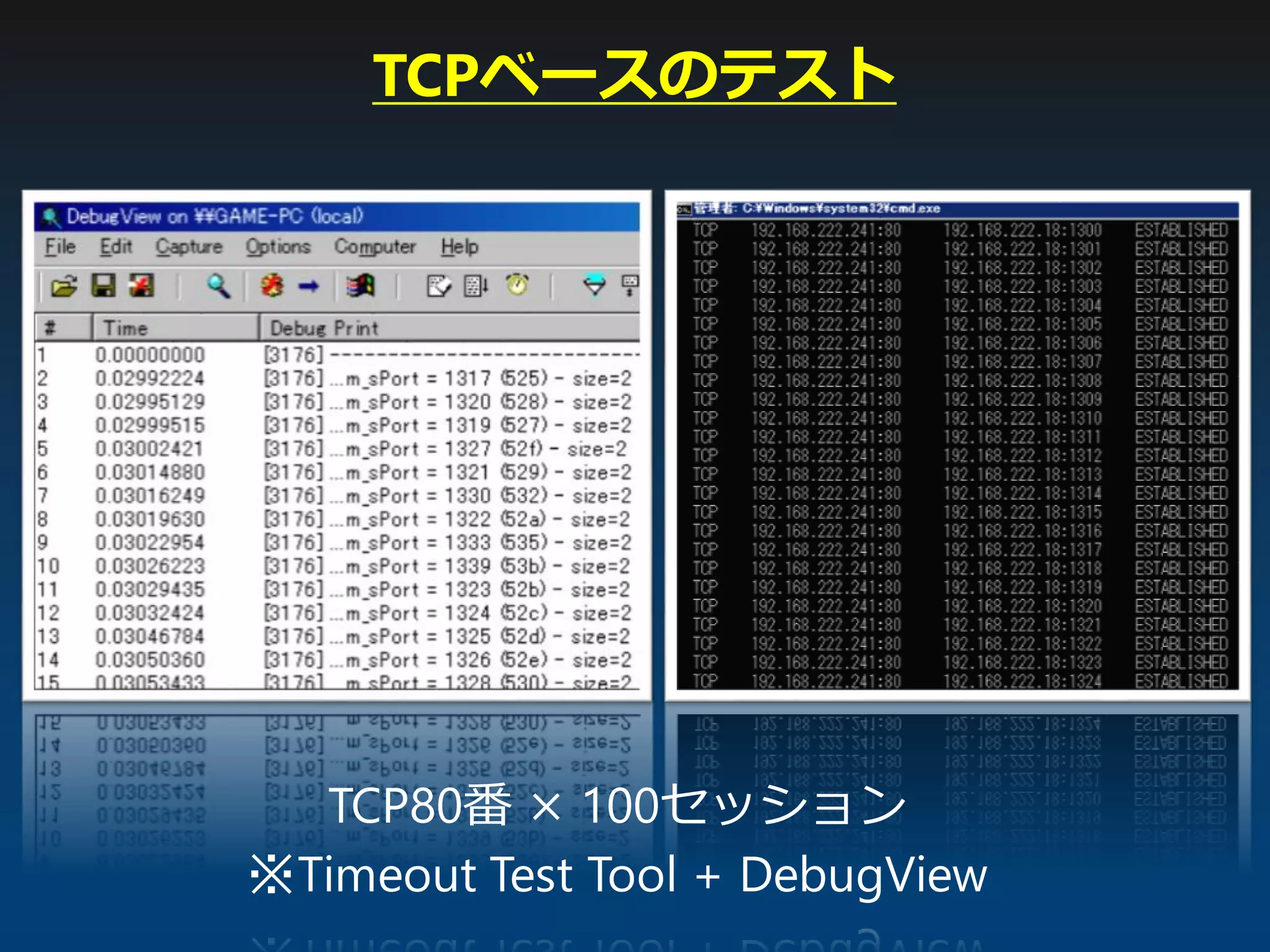This screenshot has width=1270, height=952.
Task: Click cmd row with remote 192.168.222.18:1319
Action: click(960, 587)
